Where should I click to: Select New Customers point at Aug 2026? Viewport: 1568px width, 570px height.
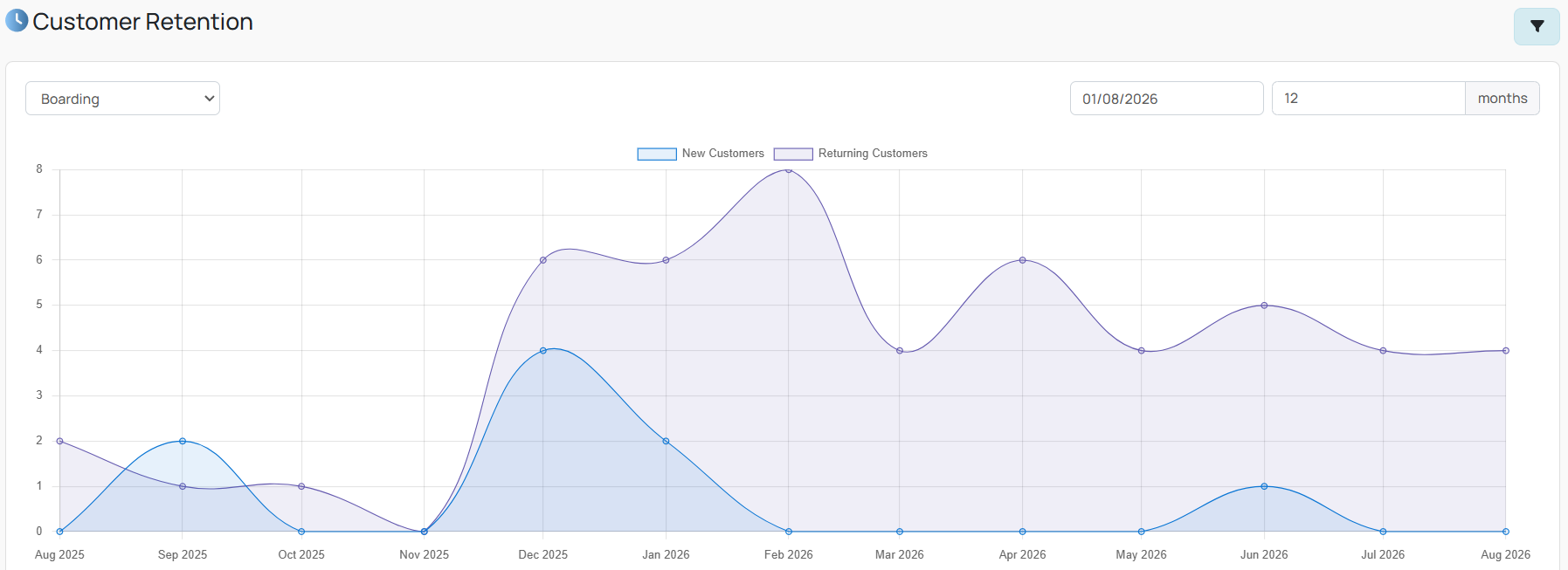[1506, 532]
